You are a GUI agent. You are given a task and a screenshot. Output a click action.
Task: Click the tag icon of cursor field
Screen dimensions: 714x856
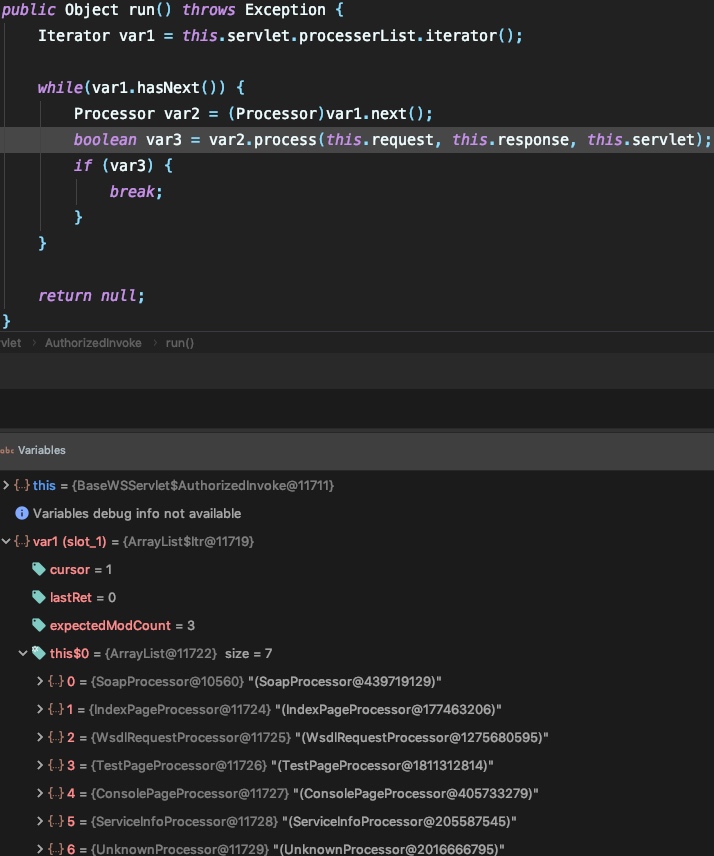pos(39,569)
